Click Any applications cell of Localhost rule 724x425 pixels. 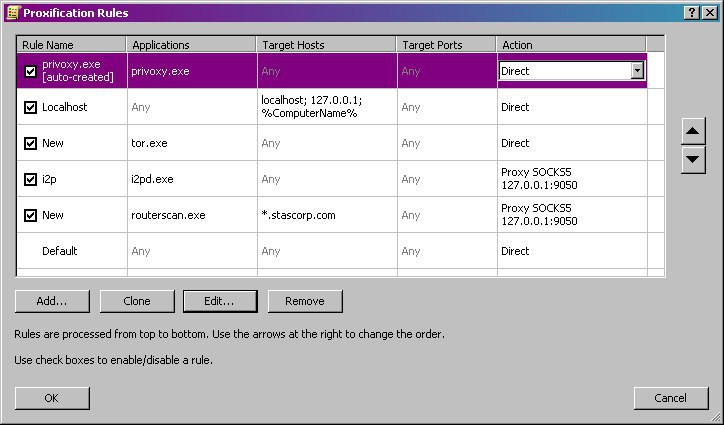click(192, 107)
